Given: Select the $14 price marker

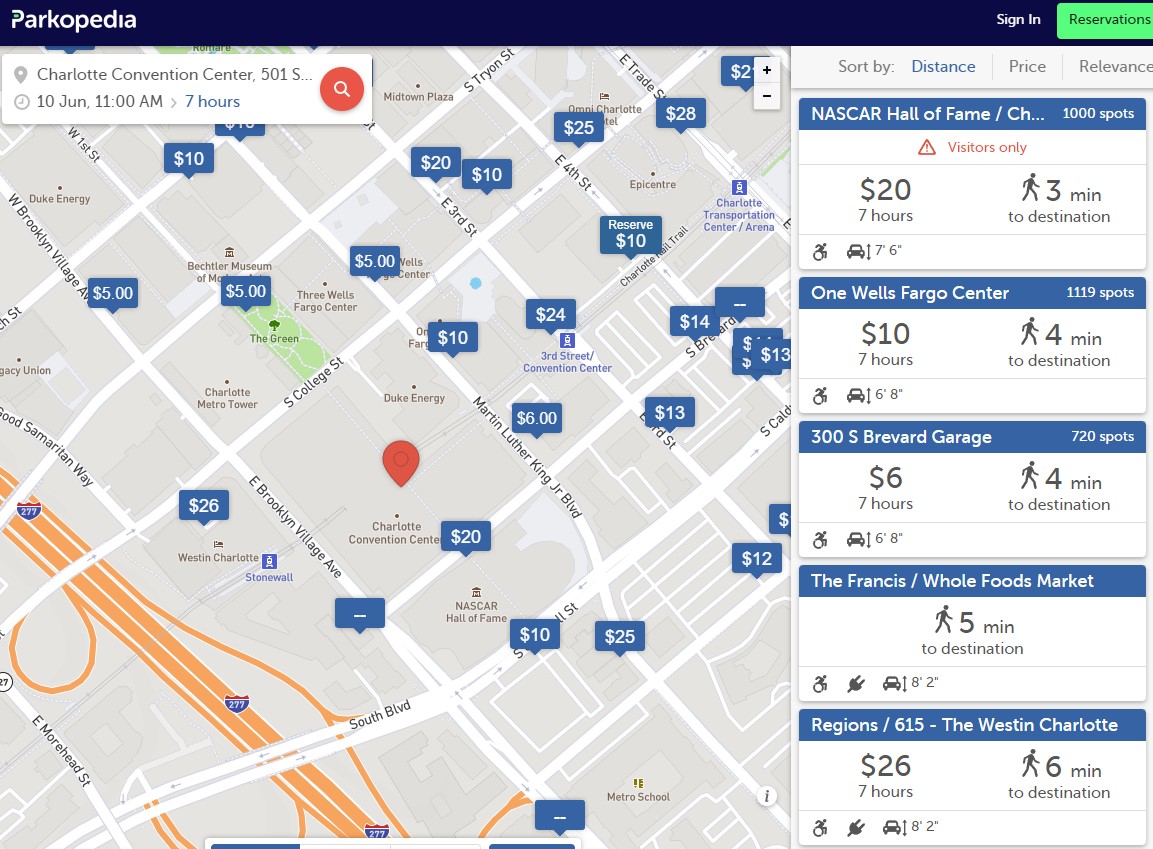Looking at the screenshot, I should (x=694, y=321).
